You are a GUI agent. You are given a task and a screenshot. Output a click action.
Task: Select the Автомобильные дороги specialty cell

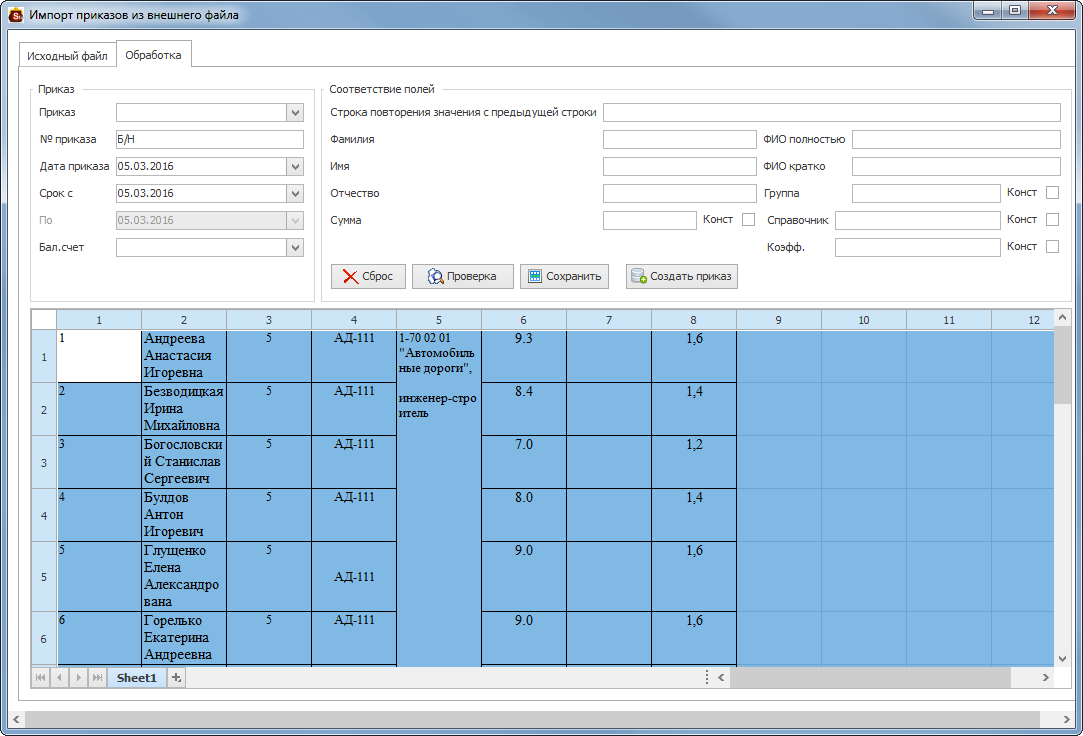coord(439,498)
